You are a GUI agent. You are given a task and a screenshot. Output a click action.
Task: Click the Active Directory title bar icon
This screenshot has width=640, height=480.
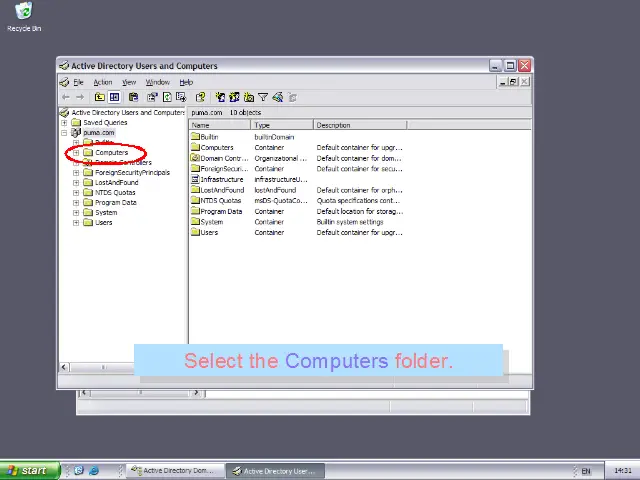[64, 66]
